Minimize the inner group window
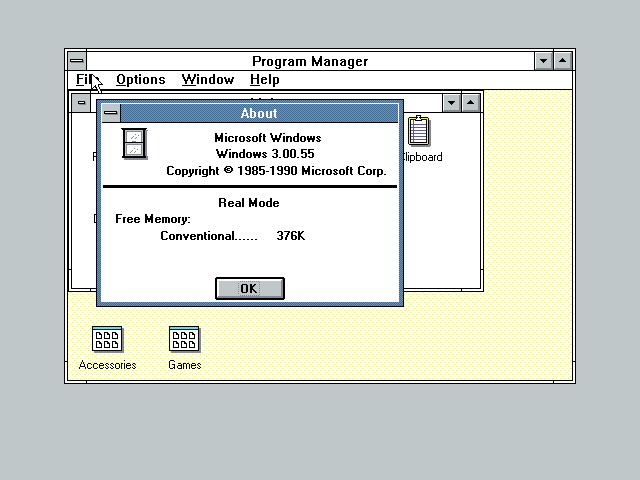Viewport: 640px width, 480px height. point(451,102)
